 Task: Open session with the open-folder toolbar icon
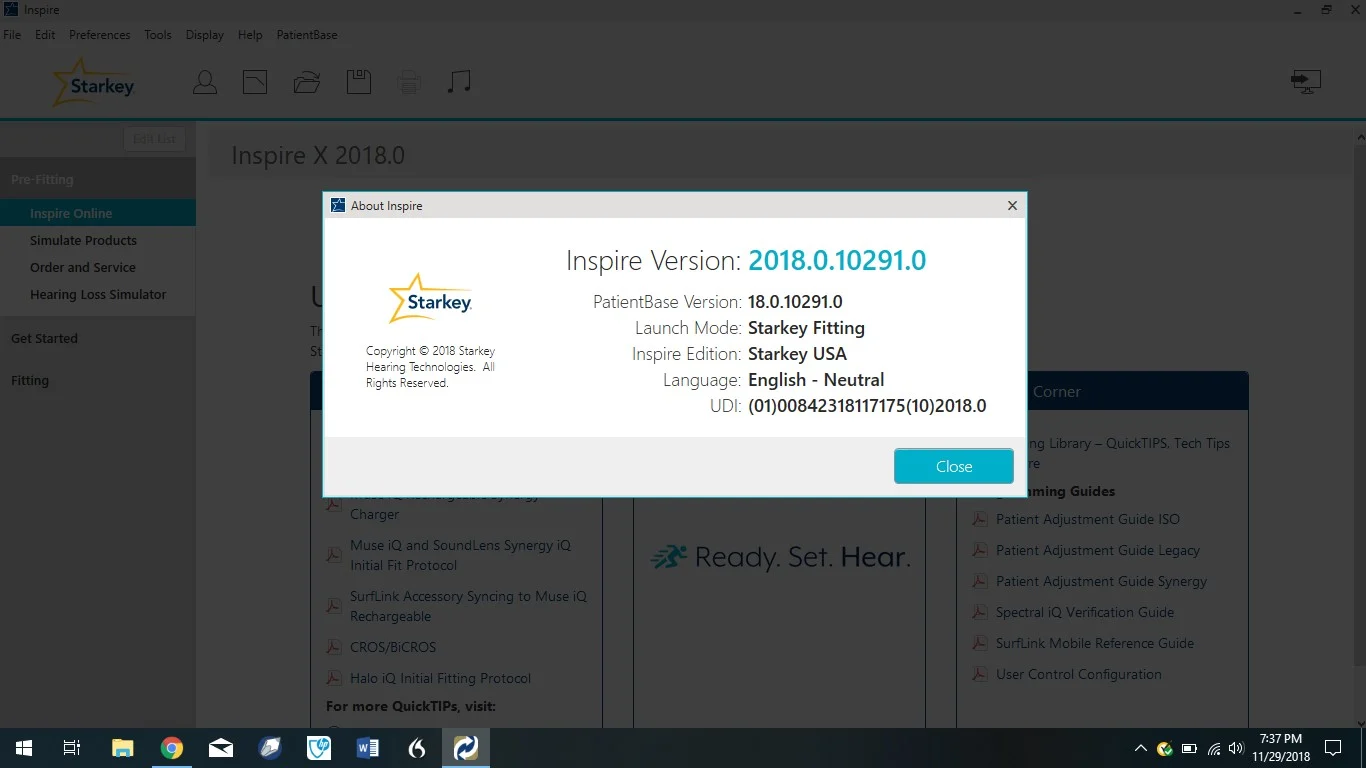(x=307, y=82)
